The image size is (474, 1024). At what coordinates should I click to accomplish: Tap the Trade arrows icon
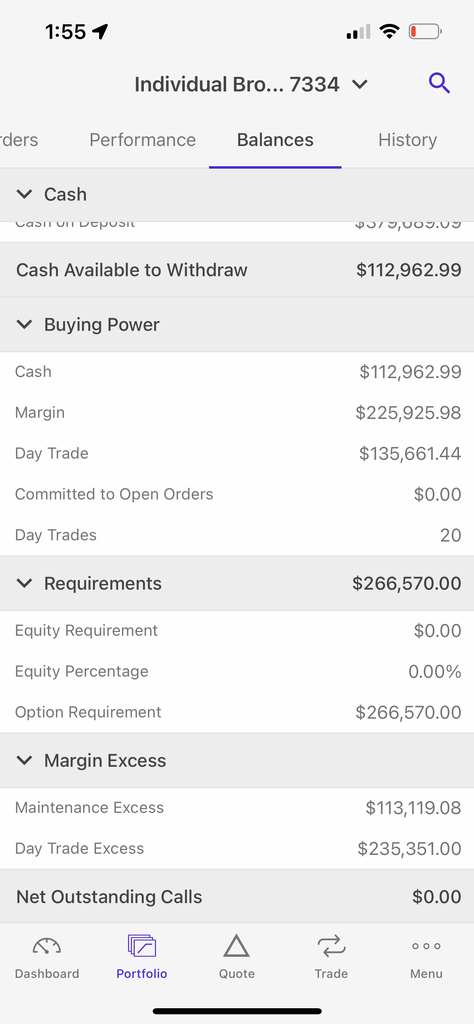click(331, 946)
